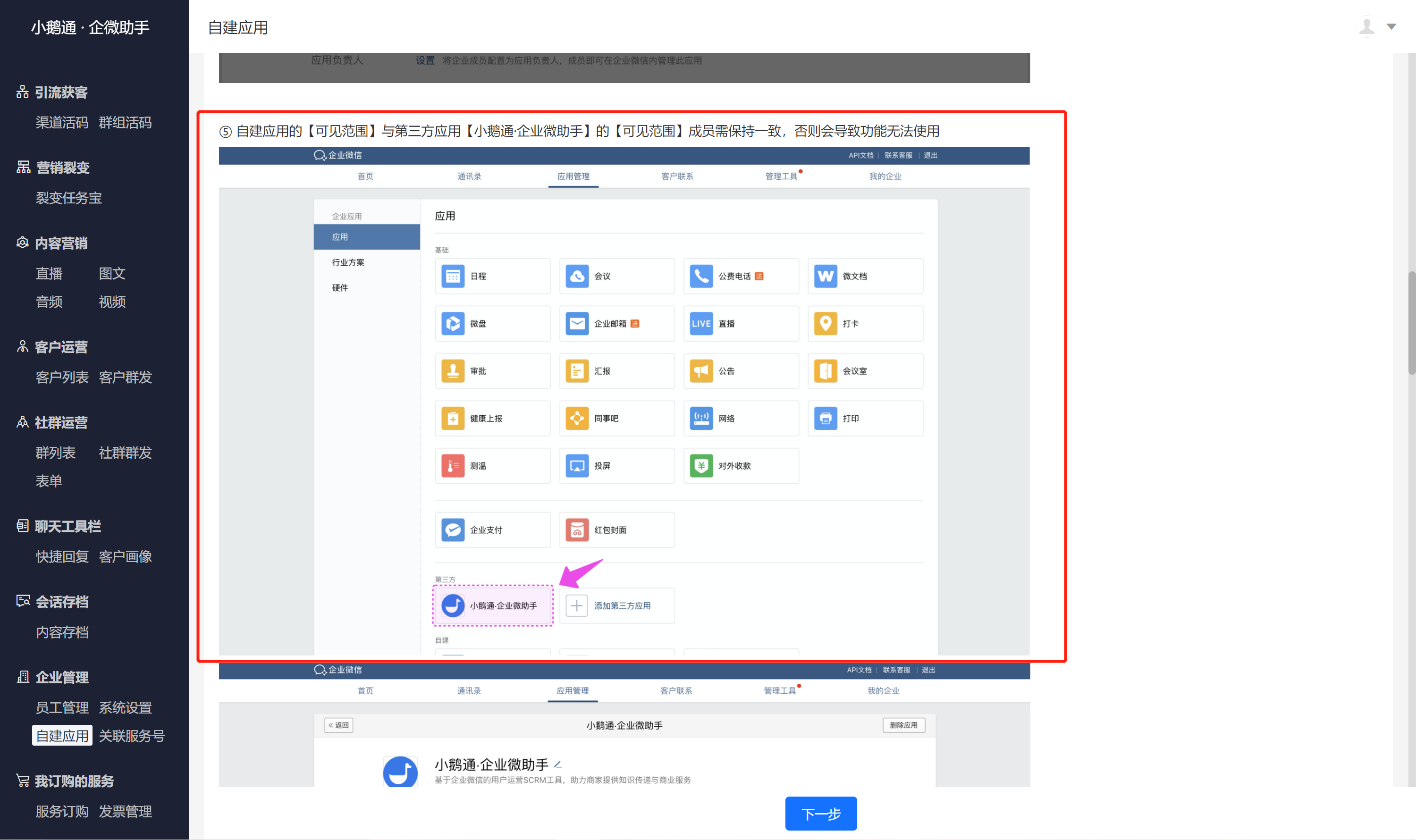Viewport: 1416px width, 840px height.
Task: Go to 服务订购
Action: coord(62,812)
